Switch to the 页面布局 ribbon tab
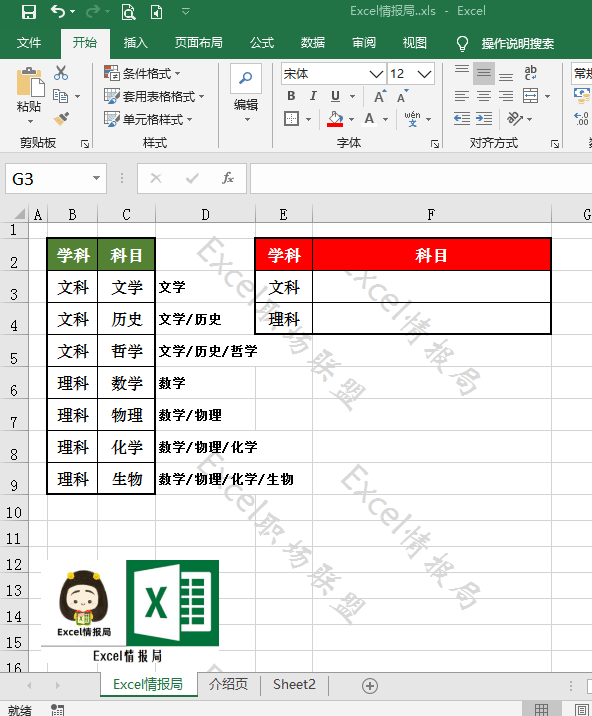The height and width of the screenshot is (716, 592). click(199, 43)
